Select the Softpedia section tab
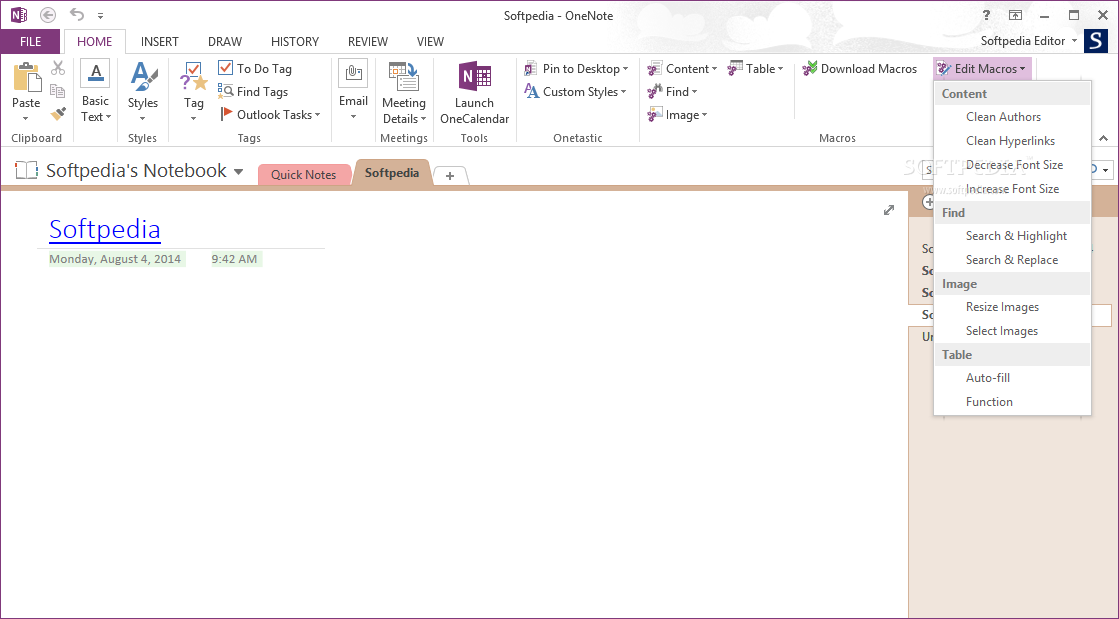 pyautogui.click(x=392, y=173)
